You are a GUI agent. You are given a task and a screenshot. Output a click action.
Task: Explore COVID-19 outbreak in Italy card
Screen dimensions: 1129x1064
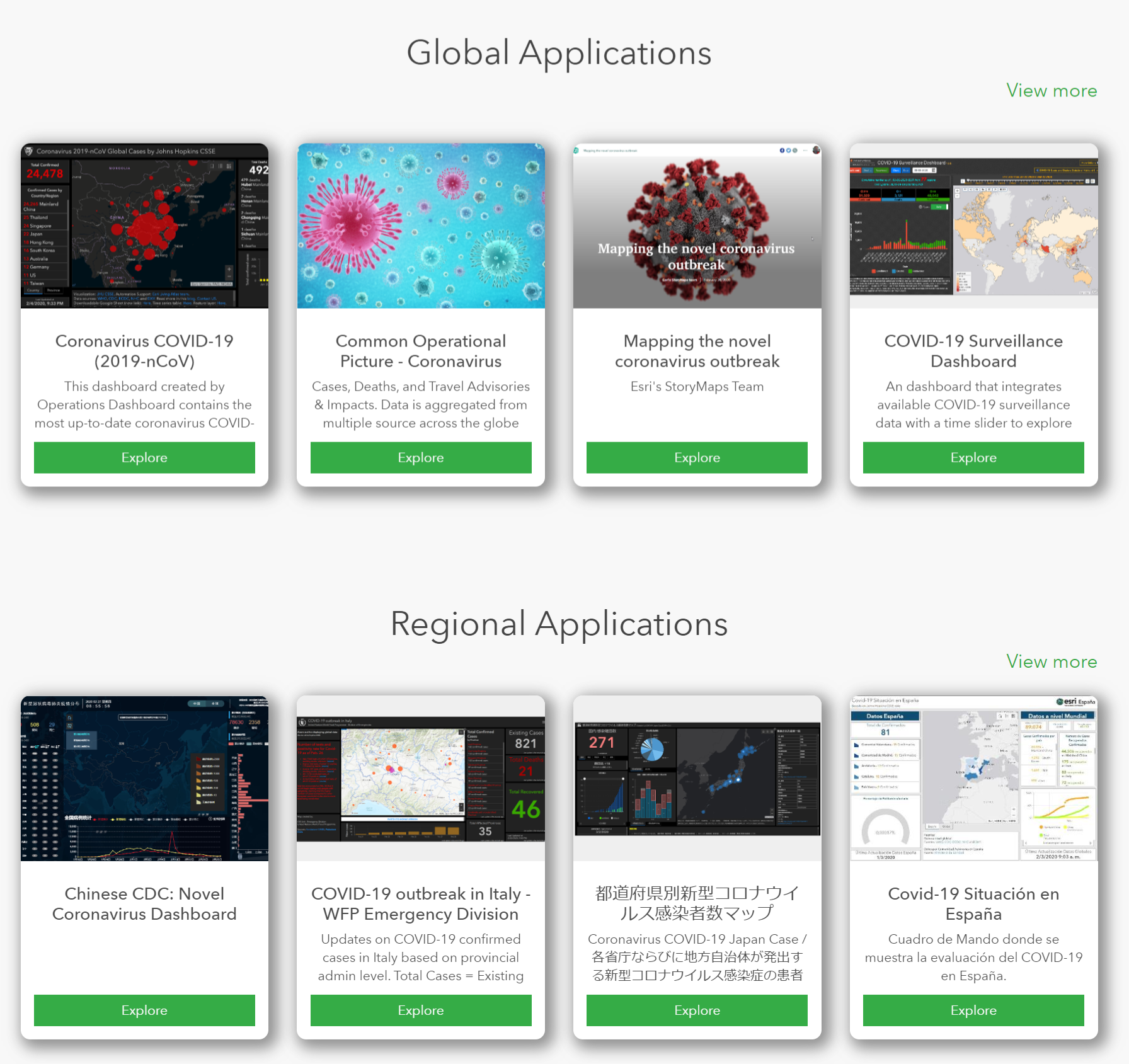coord(421,1010)
